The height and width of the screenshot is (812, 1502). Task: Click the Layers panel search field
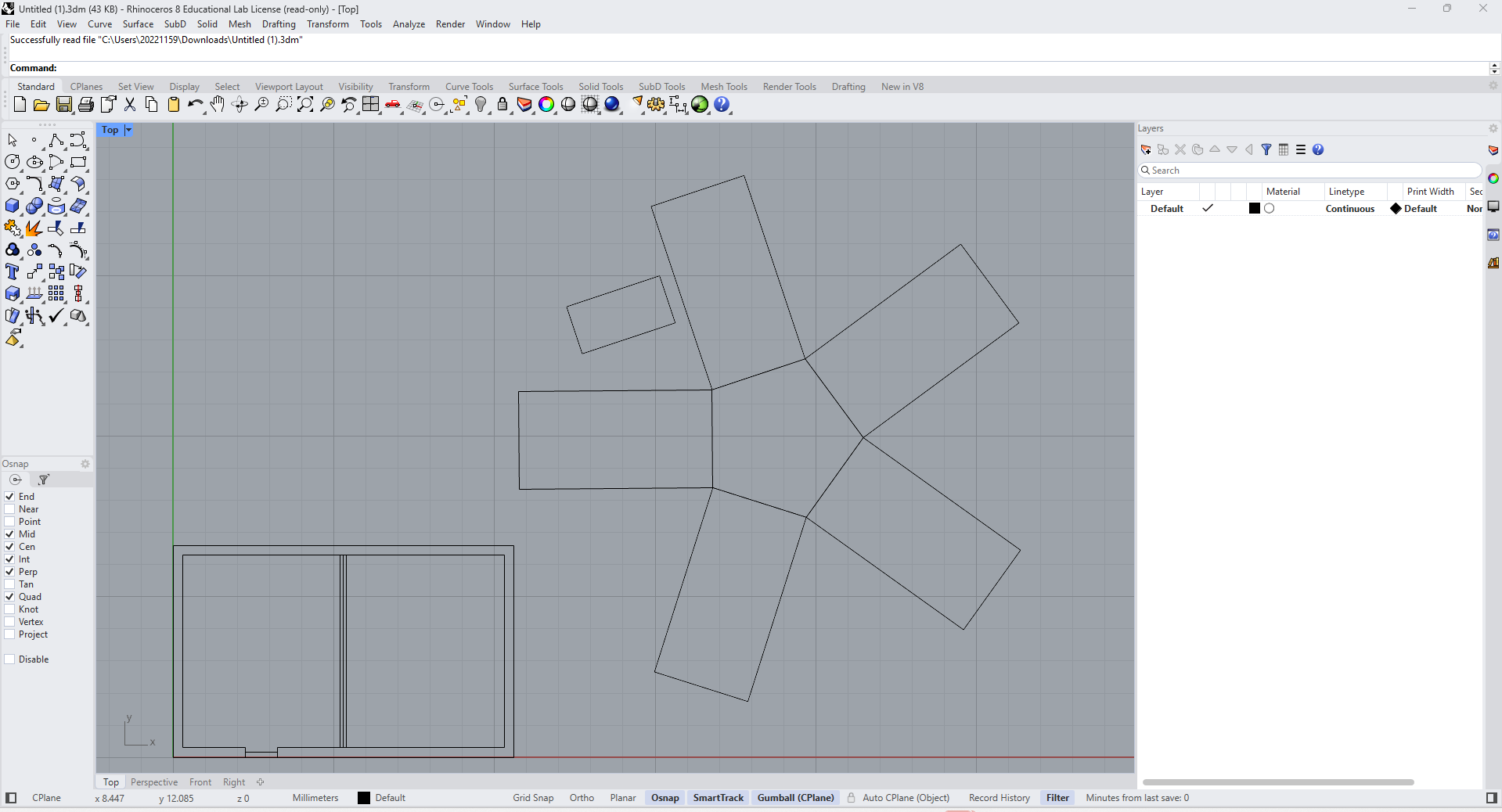(x=1307, y=170)
